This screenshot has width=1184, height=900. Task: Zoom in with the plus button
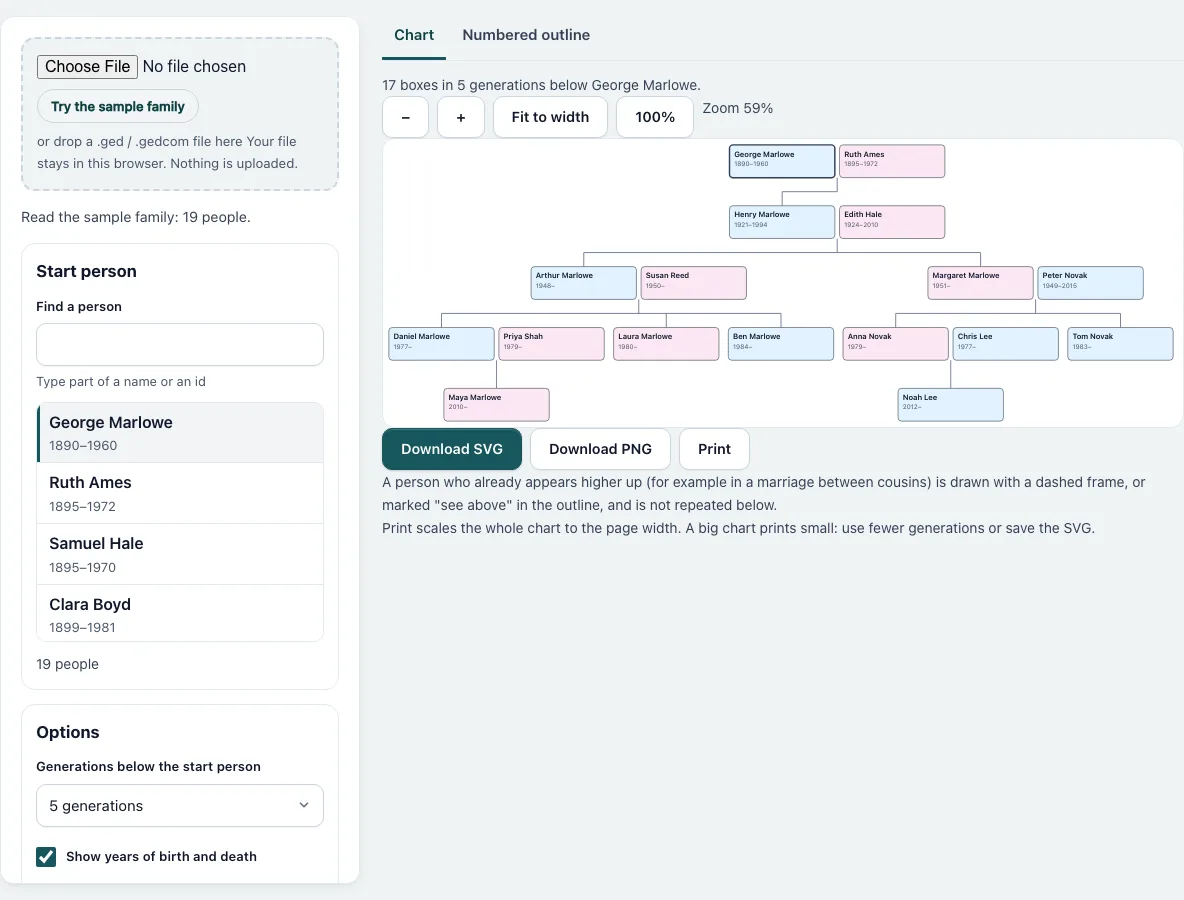[x=461, y=117]
